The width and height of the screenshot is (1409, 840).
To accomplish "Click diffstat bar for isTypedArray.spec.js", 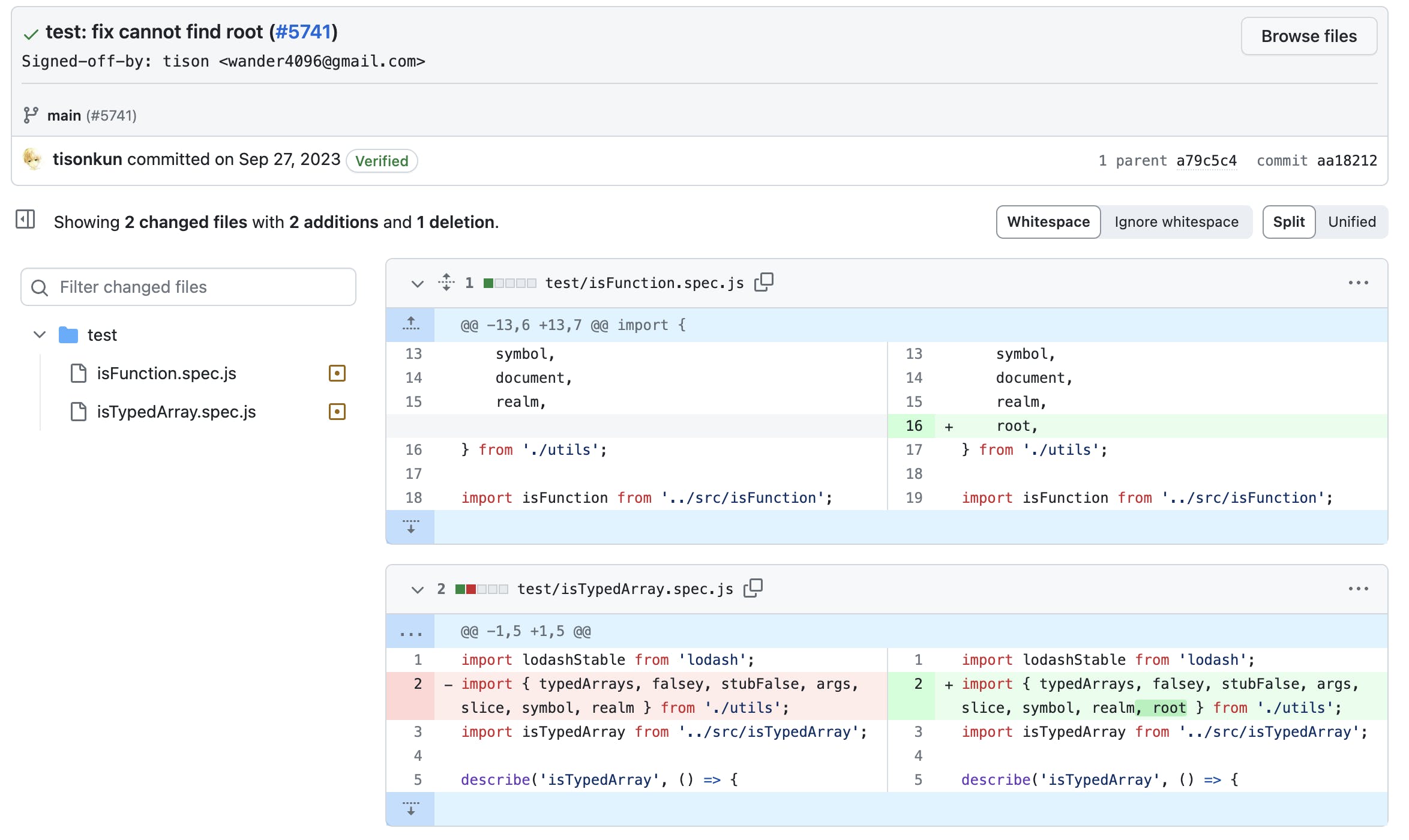I will (x=481, y=589).
